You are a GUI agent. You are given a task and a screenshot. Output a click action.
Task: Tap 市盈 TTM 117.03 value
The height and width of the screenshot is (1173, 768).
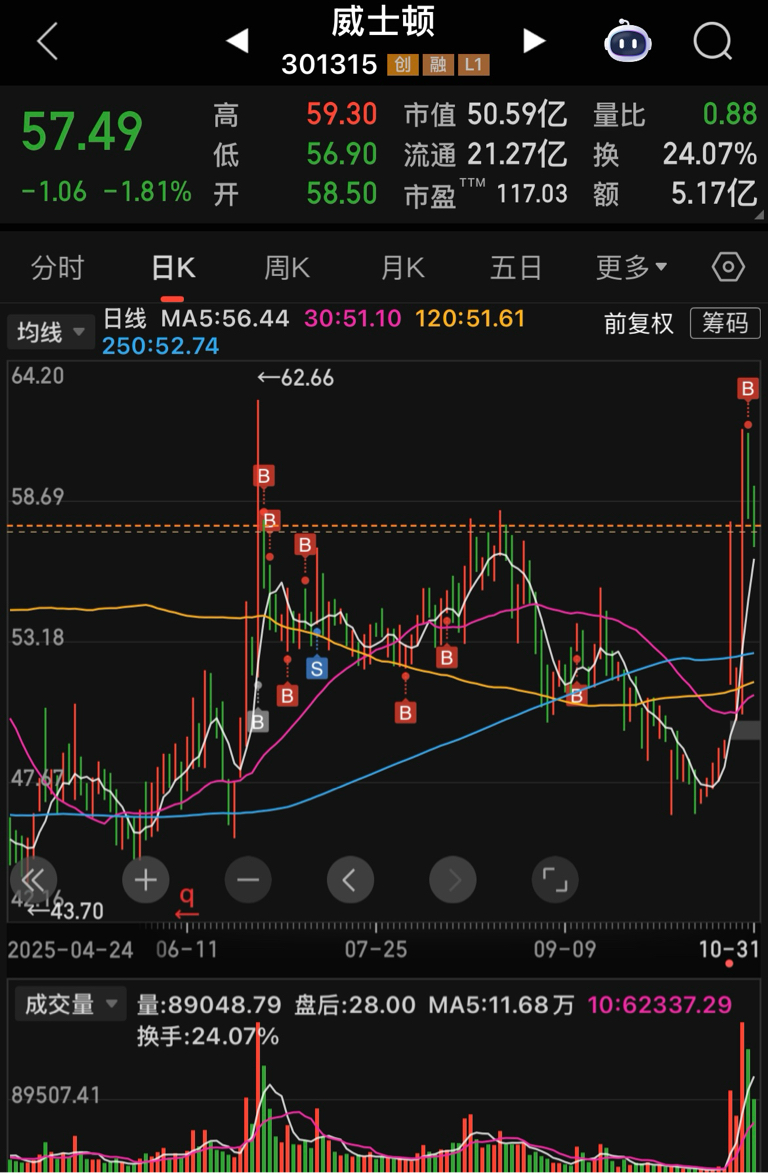point(532,195)
